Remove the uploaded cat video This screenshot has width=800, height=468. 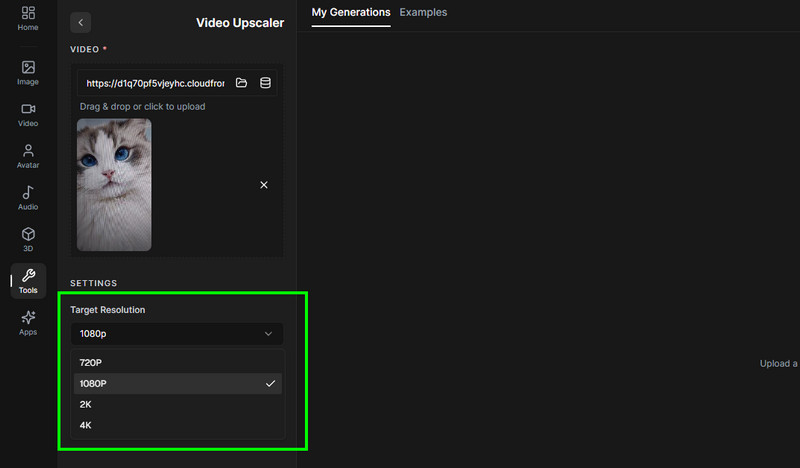point(264,185)
